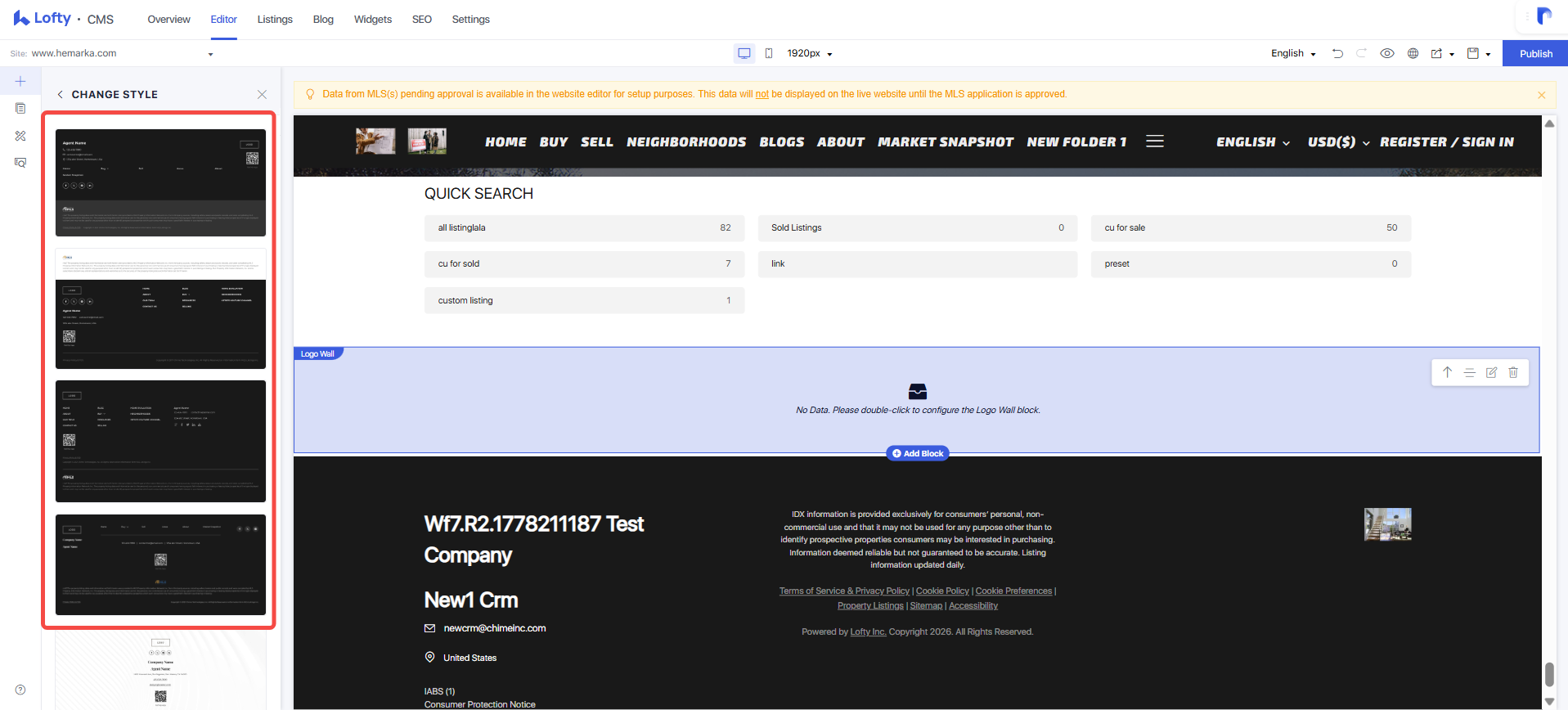Switch to desktop preview mode
The width and height of the screenshot is (1568, 710).
click(x=744, y=53)
